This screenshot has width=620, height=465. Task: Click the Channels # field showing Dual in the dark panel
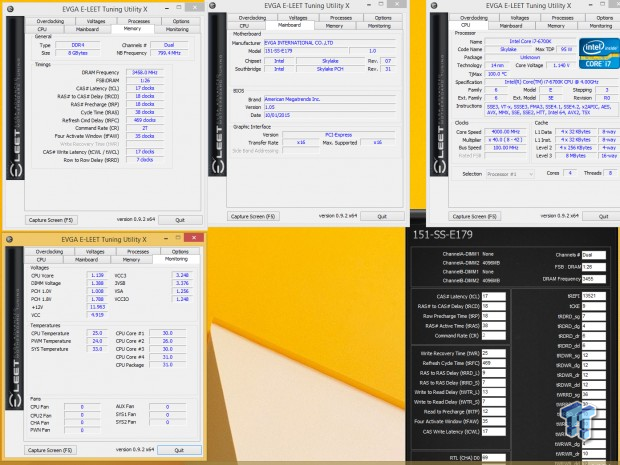click(594, 255)
